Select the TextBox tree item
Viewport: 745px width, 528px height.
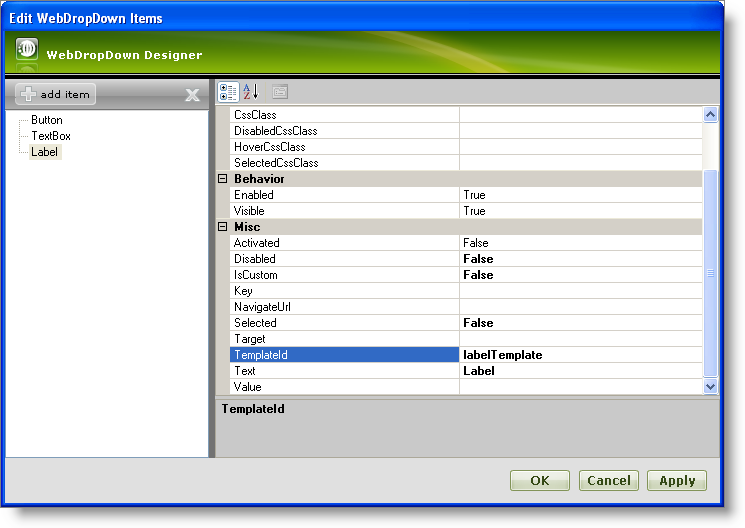50,136
